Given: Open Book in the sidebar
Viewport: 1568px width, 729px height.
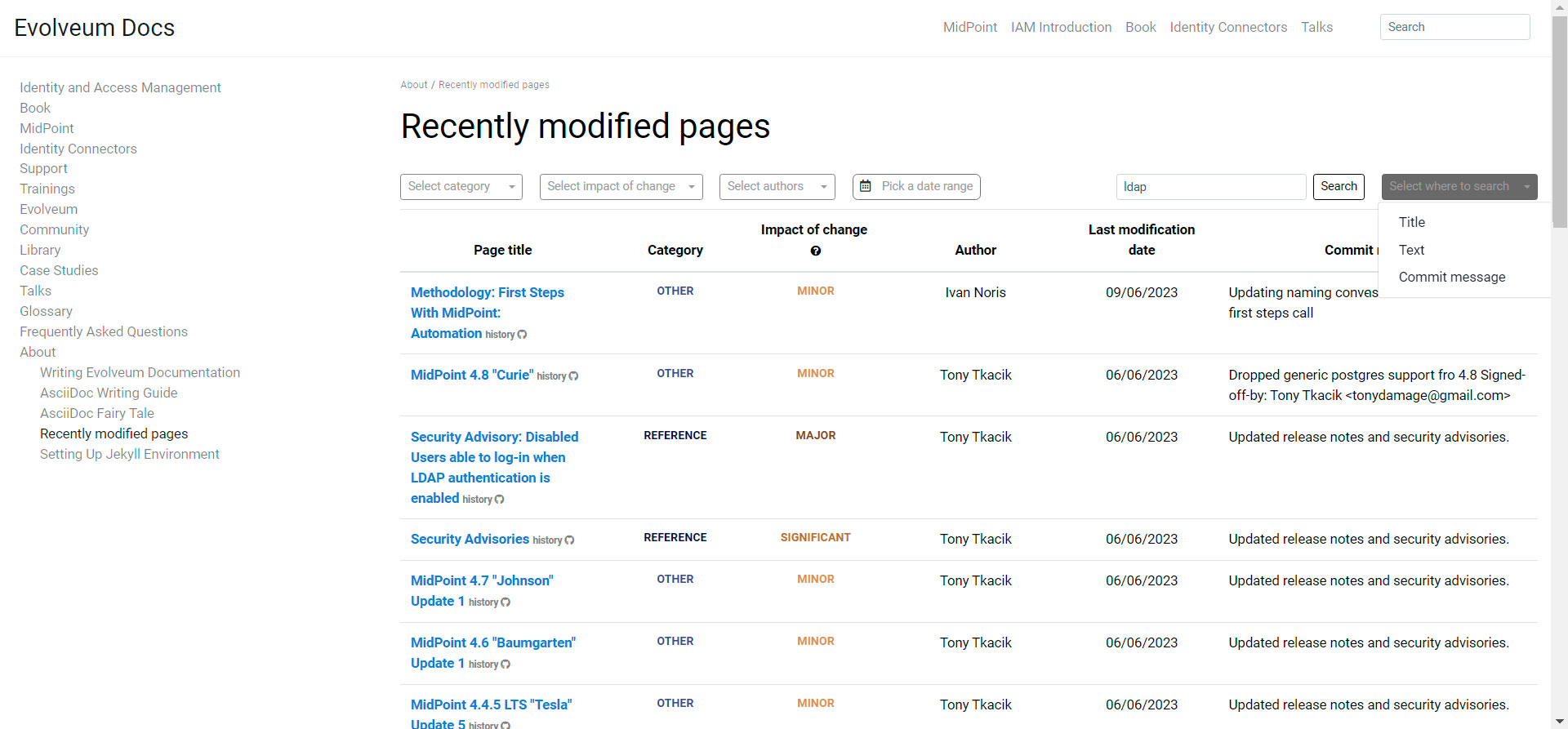Looking at the screenshot, I should coord(35,108).
